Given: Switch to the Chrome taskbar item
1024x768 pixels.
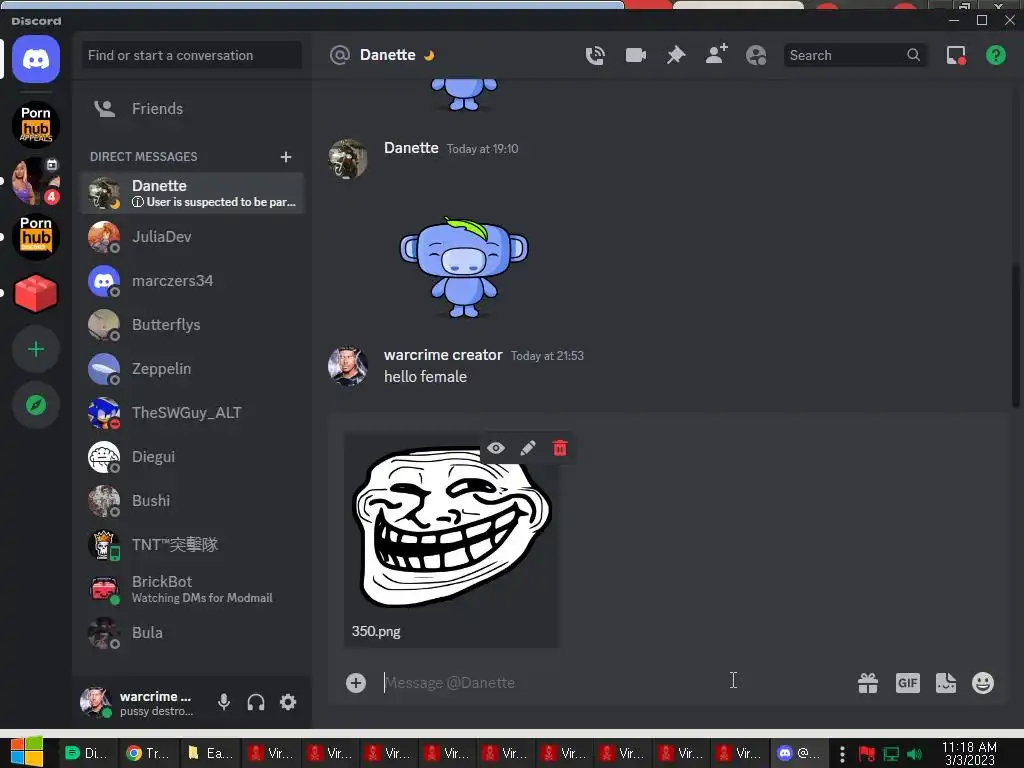Looking at the screenshot, I should pos(147,753).
